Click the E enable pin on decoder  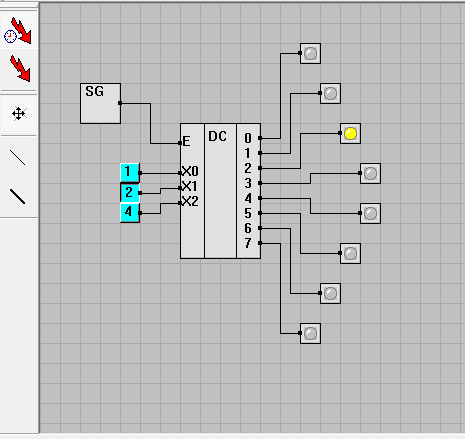tap(180, 143)
